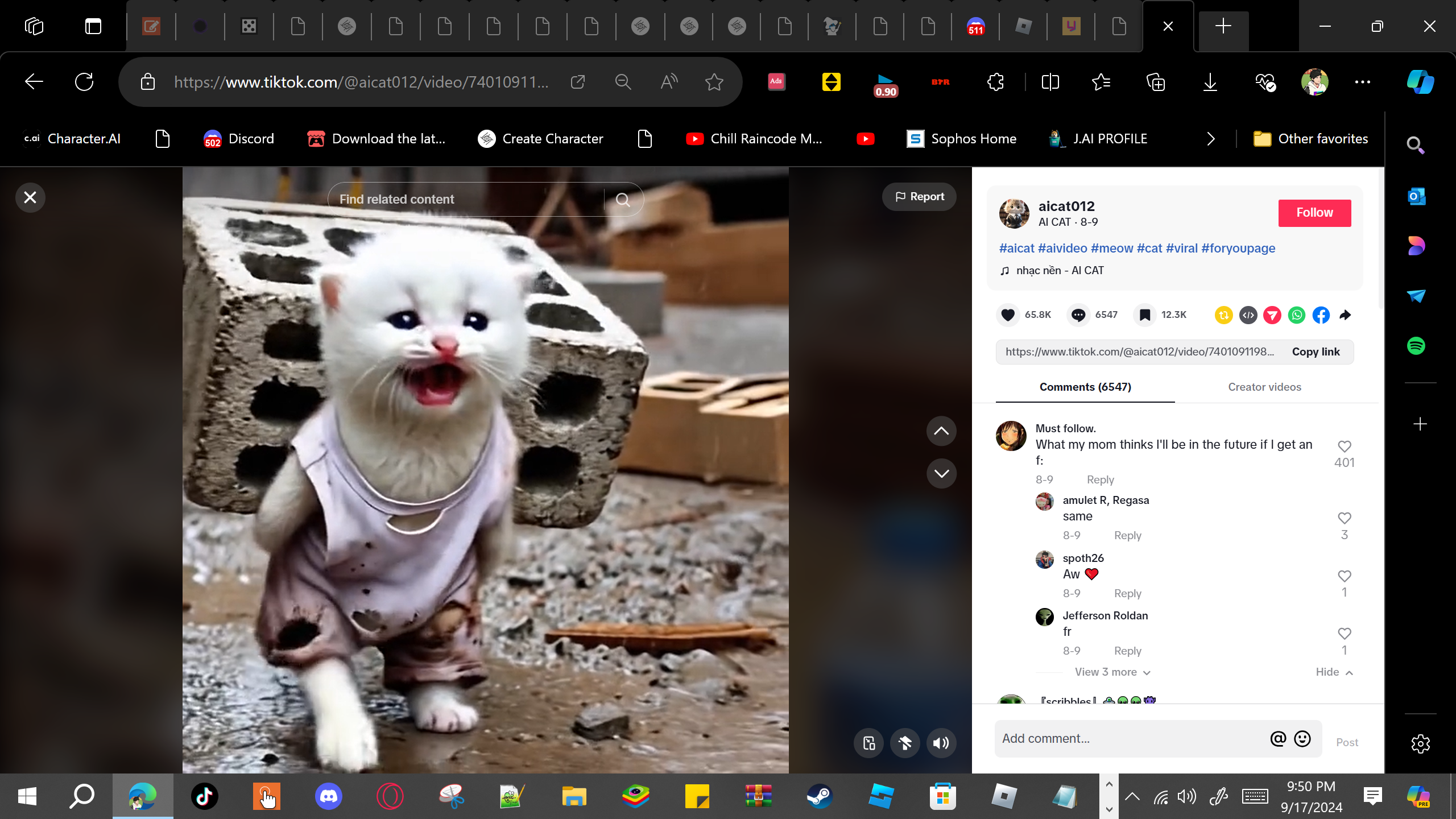Share video to WhatsApp
Screen dimensions: 1456x819
[x=1297, y=315]
